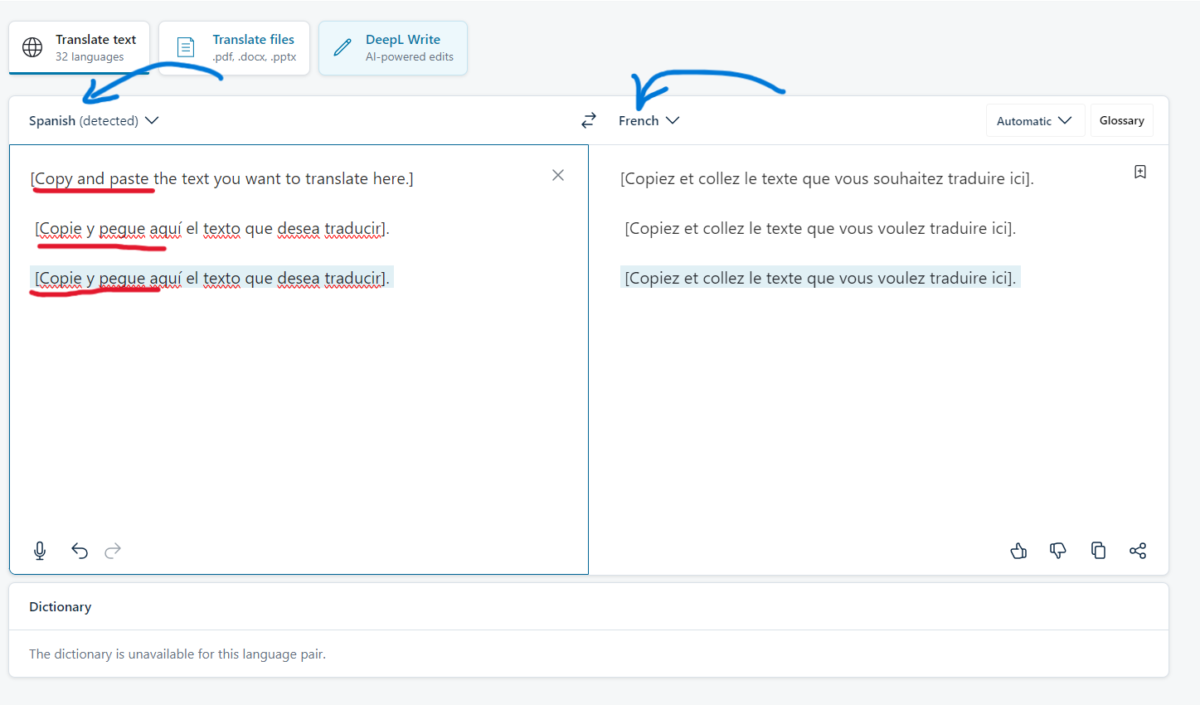The width and height of the screenshot is (1200, 705).
Task: Share the translation via share icon
Action: coord(1137,550)
